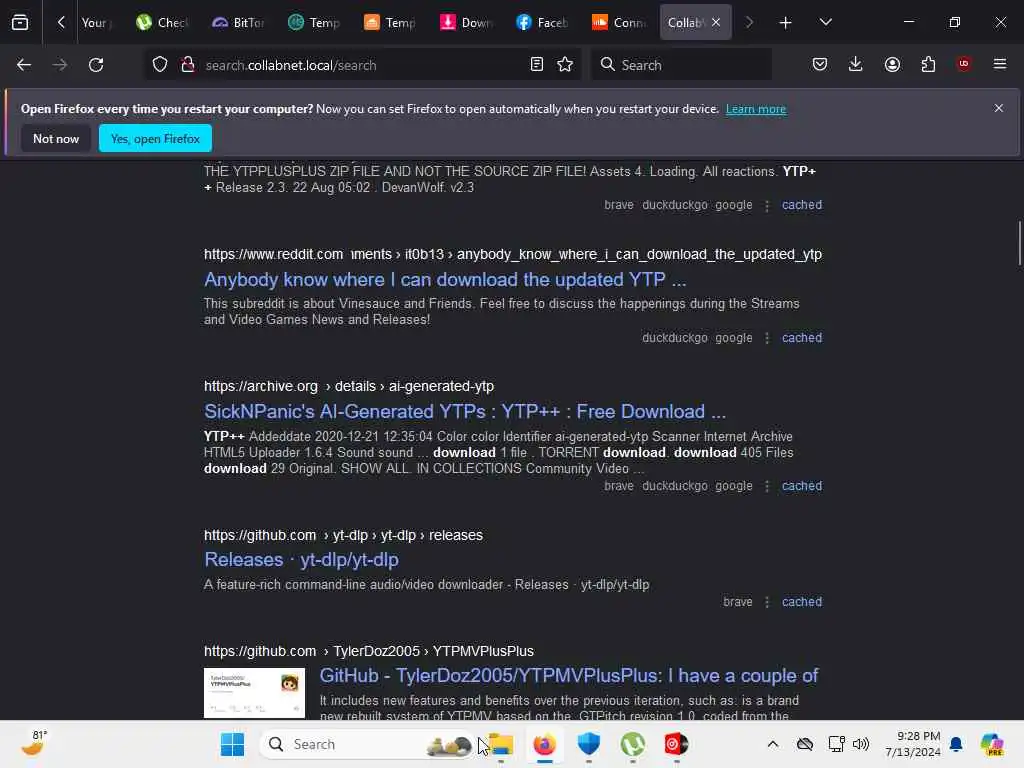
Task: Show hidden system tray icons
Action: (773, 744)
